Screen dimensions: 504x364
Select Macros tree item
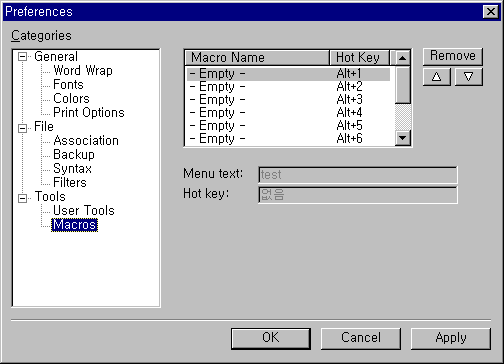[x=74, y=225]
